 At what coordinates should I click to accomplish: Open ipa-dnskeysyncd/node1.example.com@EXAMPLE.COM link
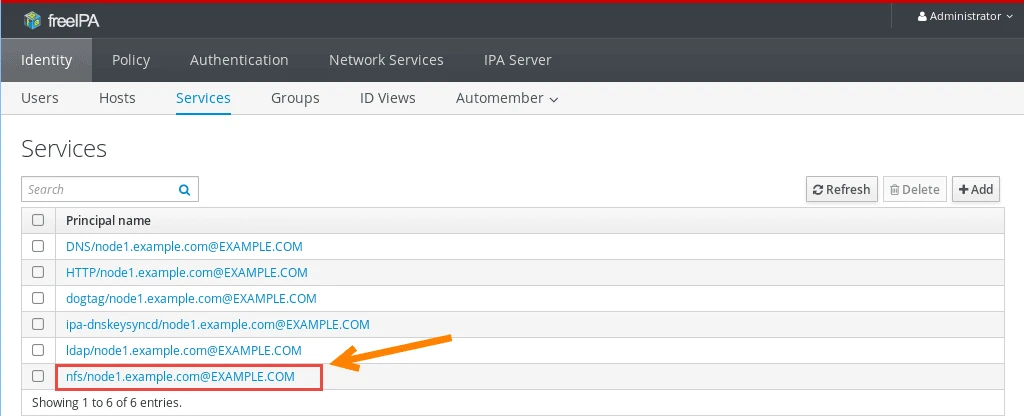(x=217, y=324)
